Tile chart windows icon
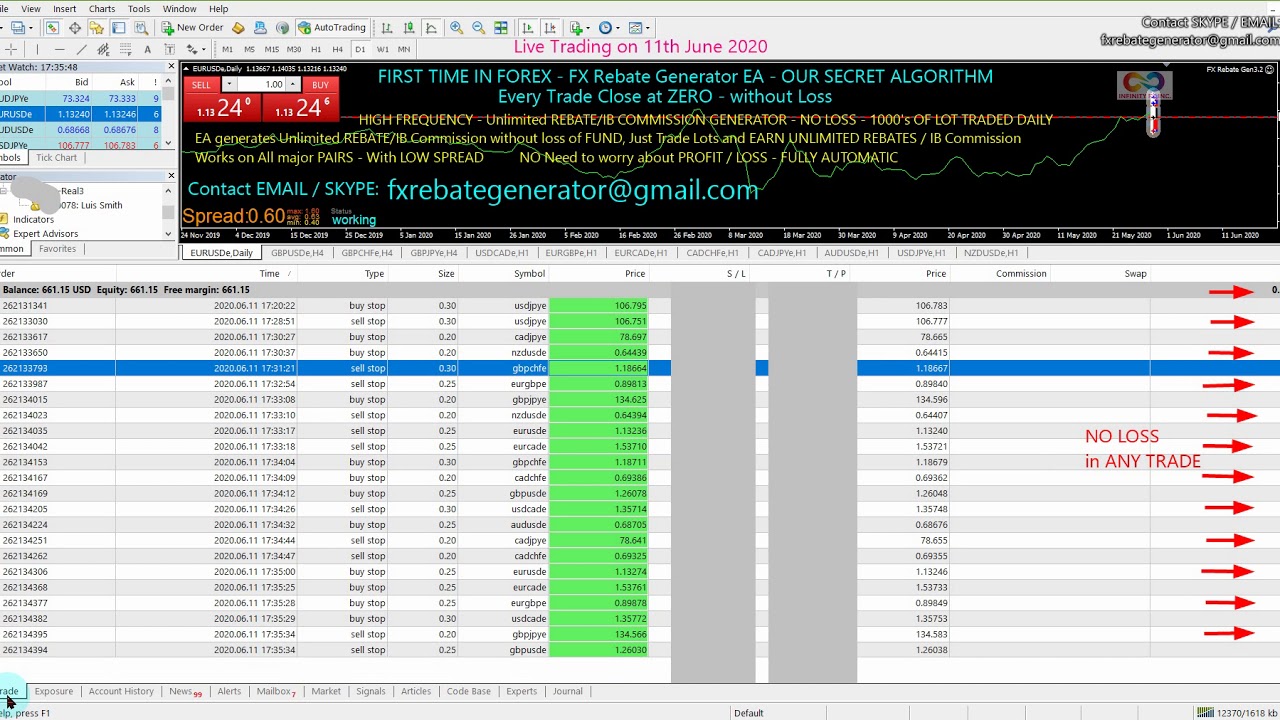The width and height of the screenshot is (1280, 720). point(501,27)
